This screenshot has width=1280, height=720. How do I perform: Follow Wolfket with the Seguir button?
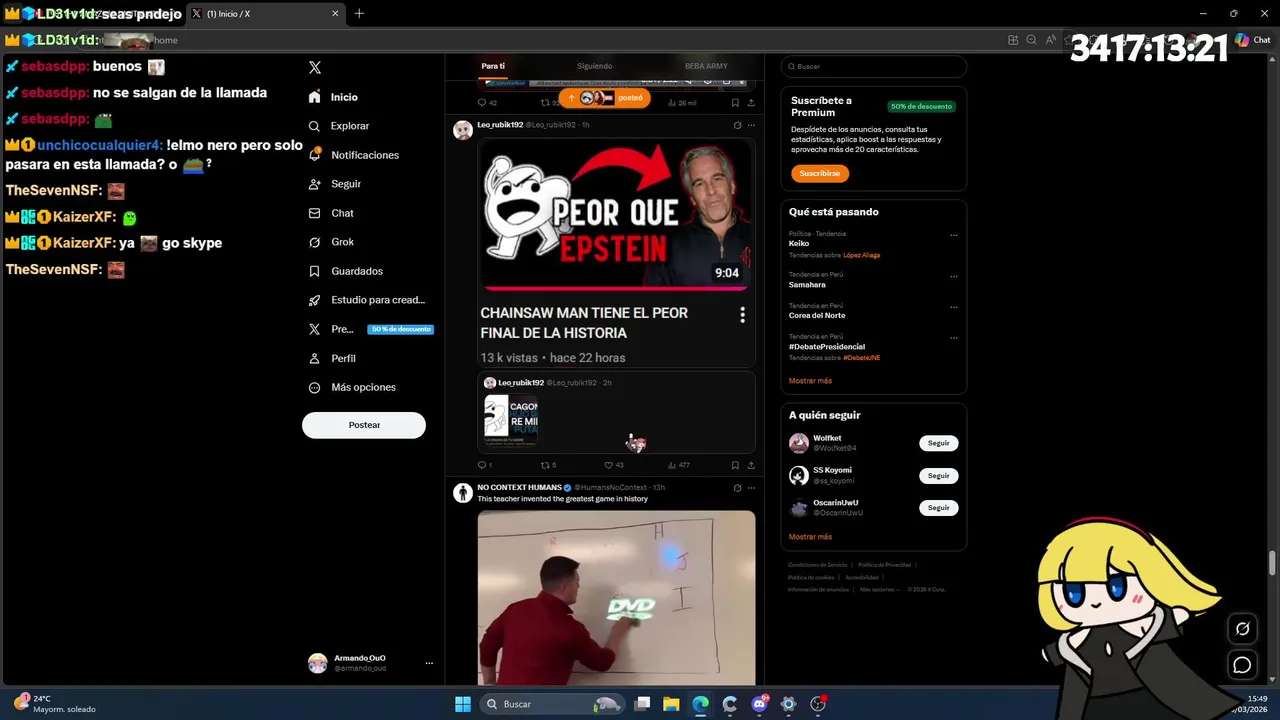click(x=939, y=443)
